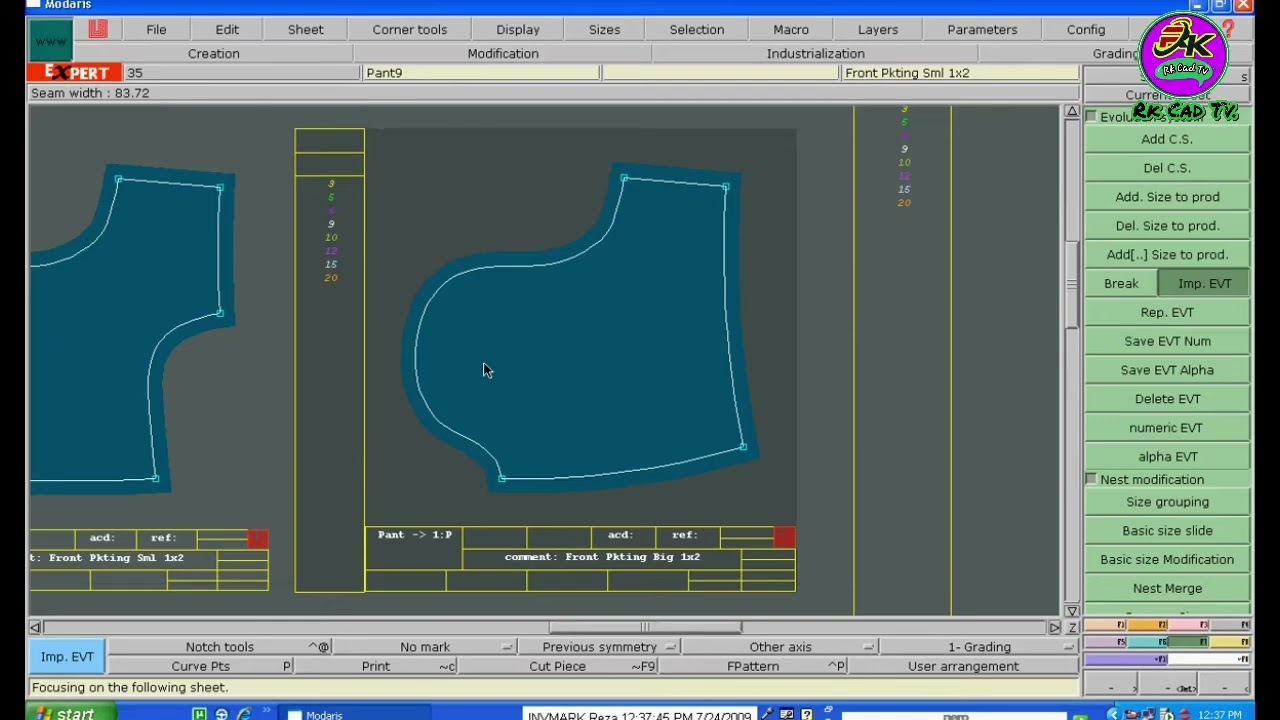The width and height of the screenshot is (1280, 720).
Task: Toggle the Evolution checkbox
Action: 1091,117
